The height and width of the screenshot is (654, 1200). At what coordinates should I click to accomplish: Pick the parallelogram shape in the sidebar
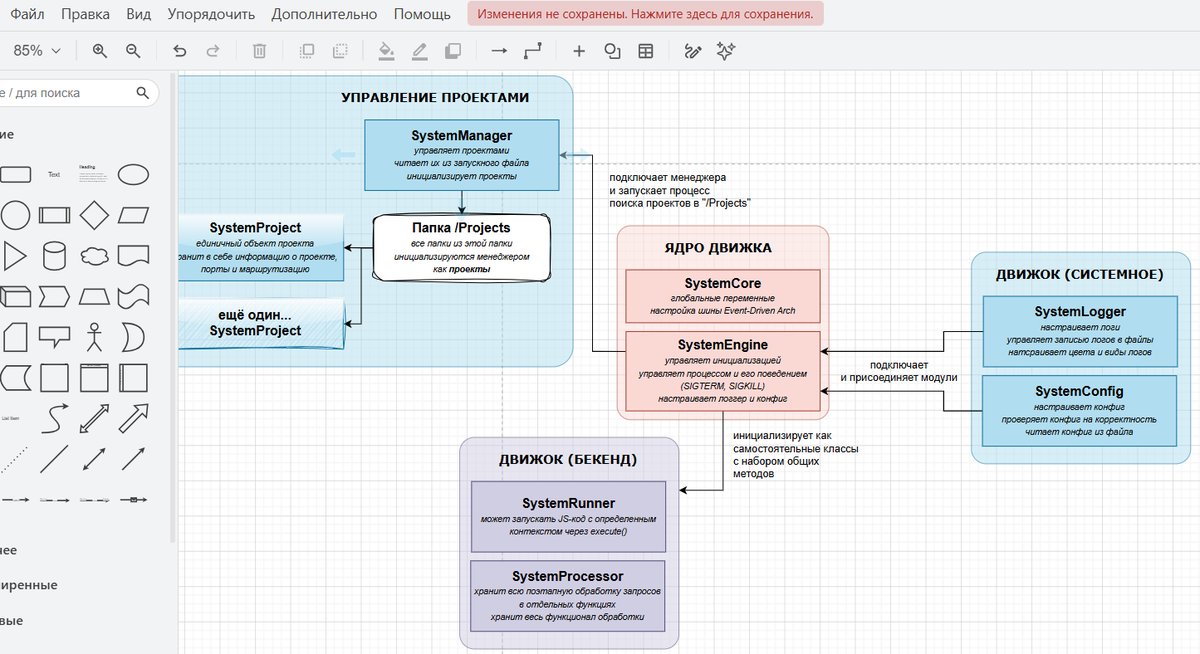(133, 215)
